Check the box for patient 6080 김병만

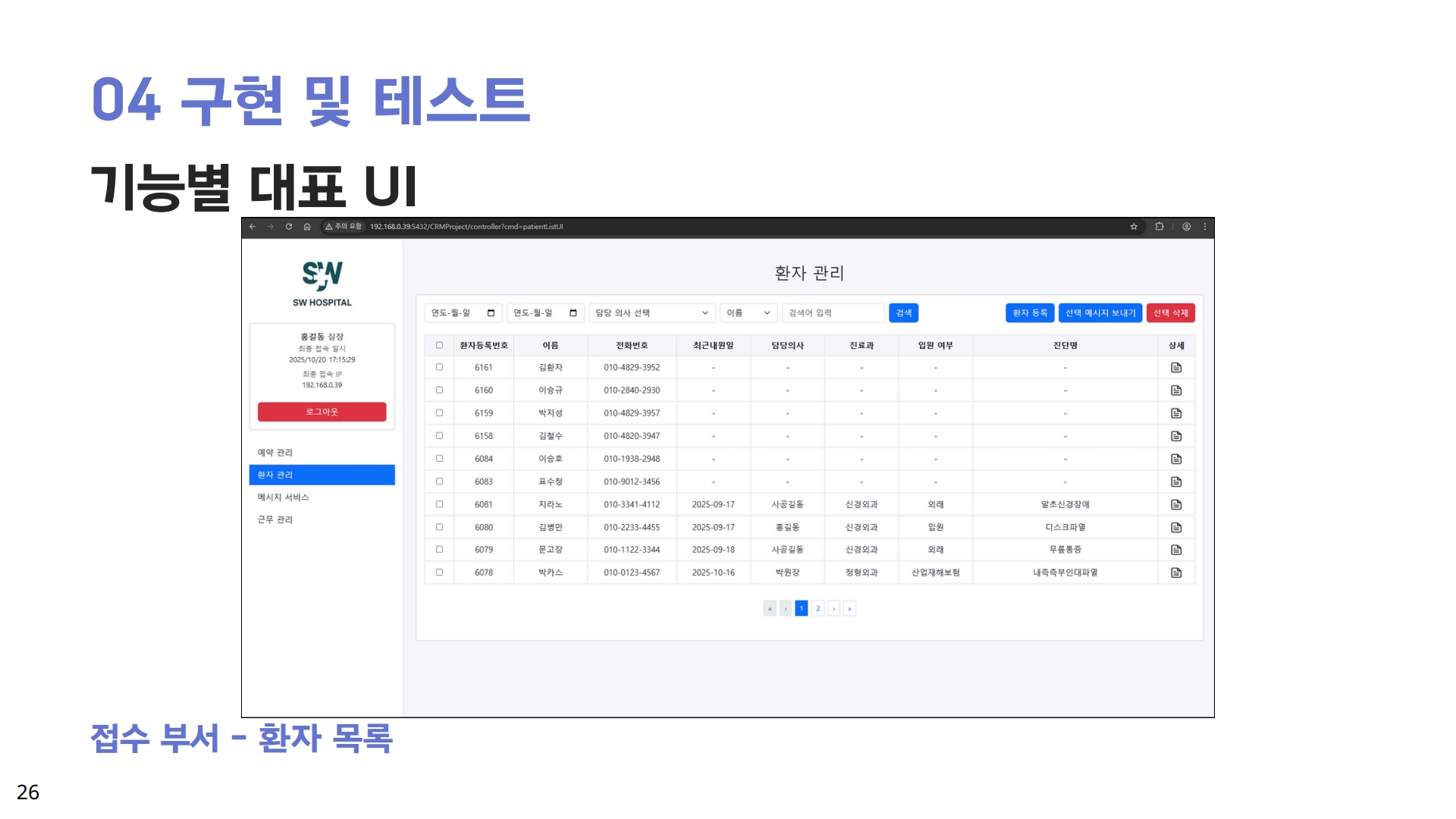coord(439,527)
